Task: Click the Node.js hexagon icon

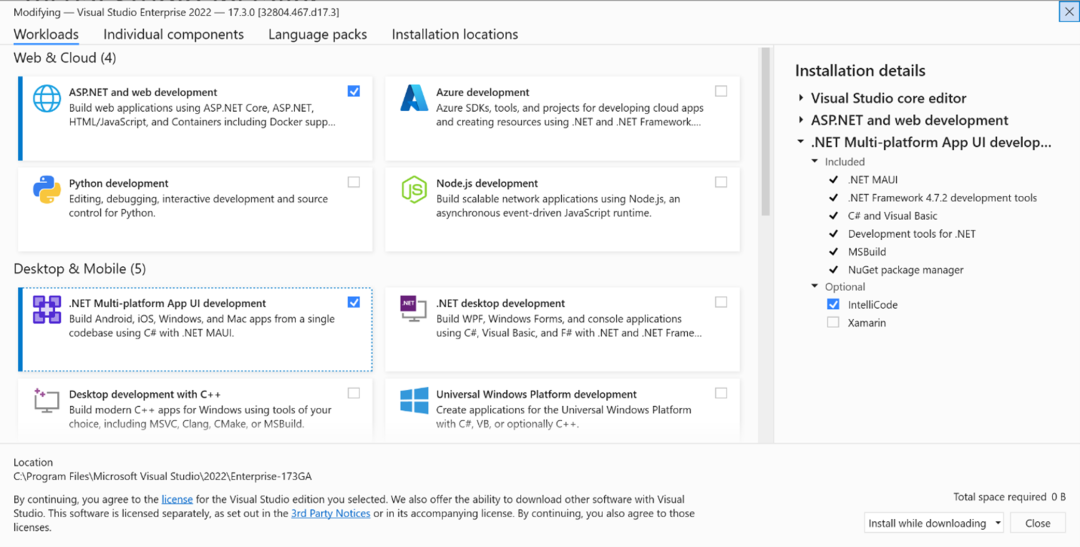Action: point(414,189)
